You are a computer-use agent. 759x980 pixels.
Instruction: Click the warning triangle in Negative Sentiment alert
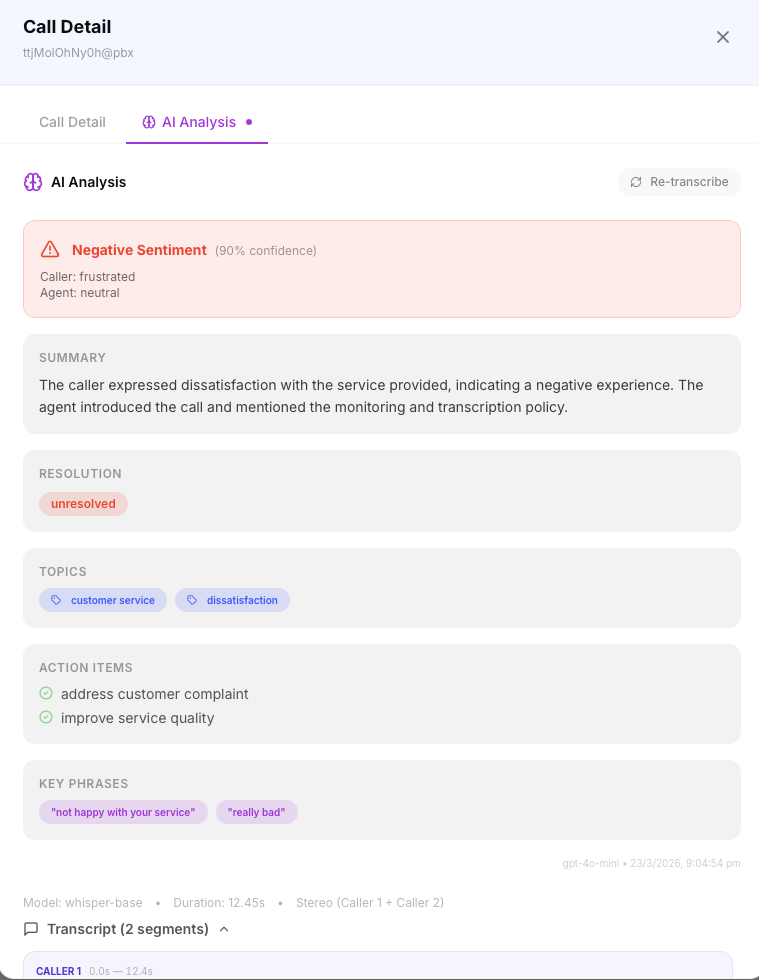pos(50,250)
